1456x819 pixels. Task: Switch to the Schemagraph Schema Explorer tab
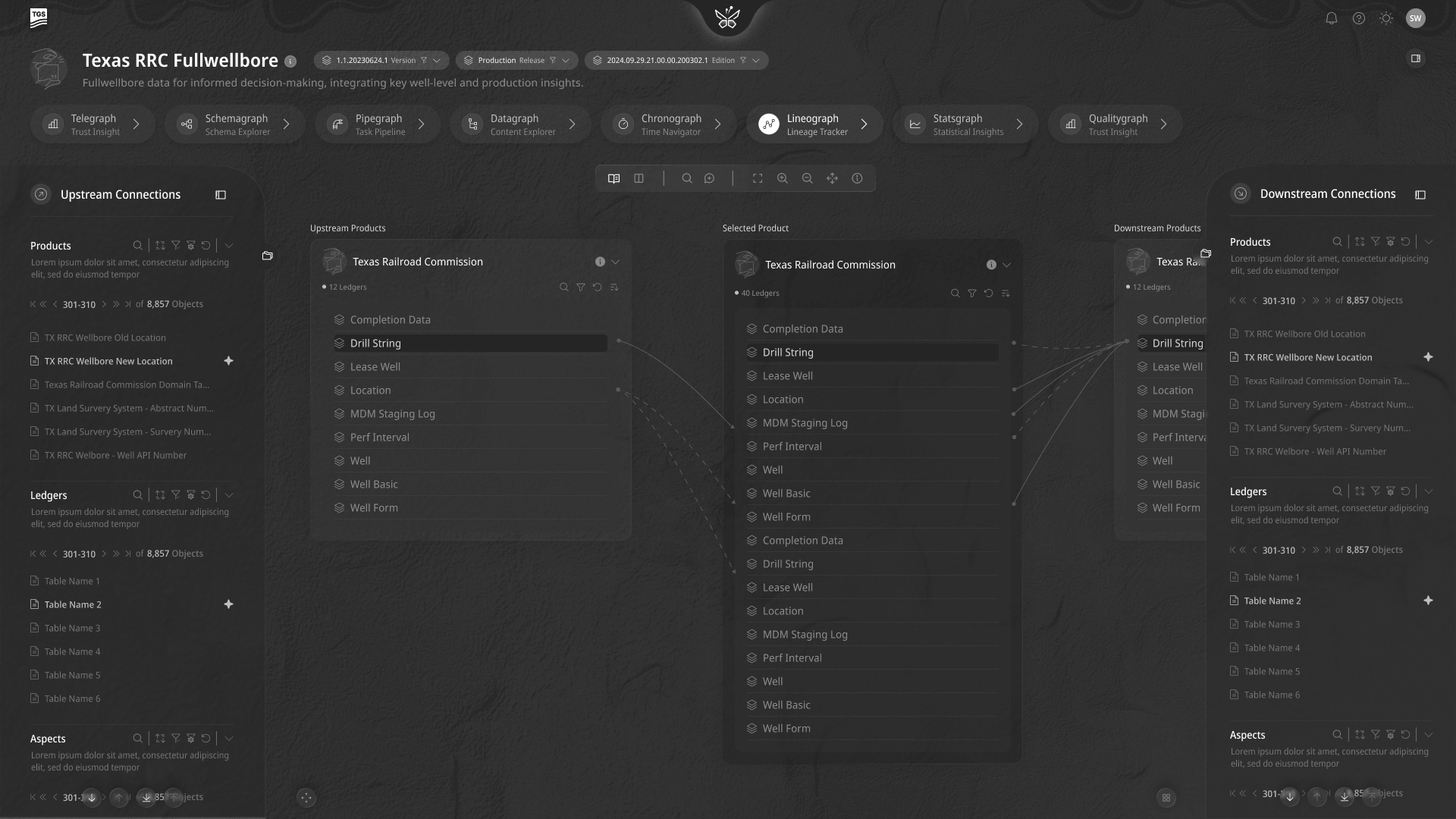(235, 124)
